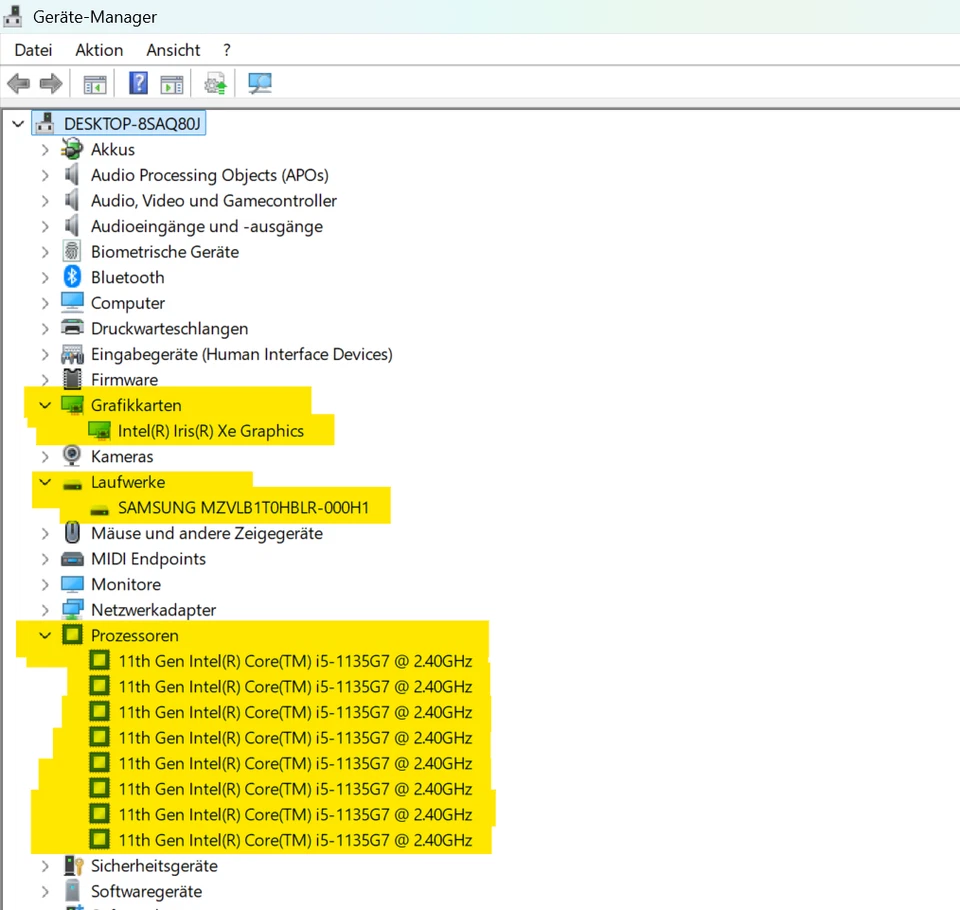Viewport: 960px width, 910px height.
Task: Click the Bluetooth category icon
Action: click(x=72, y=277)
